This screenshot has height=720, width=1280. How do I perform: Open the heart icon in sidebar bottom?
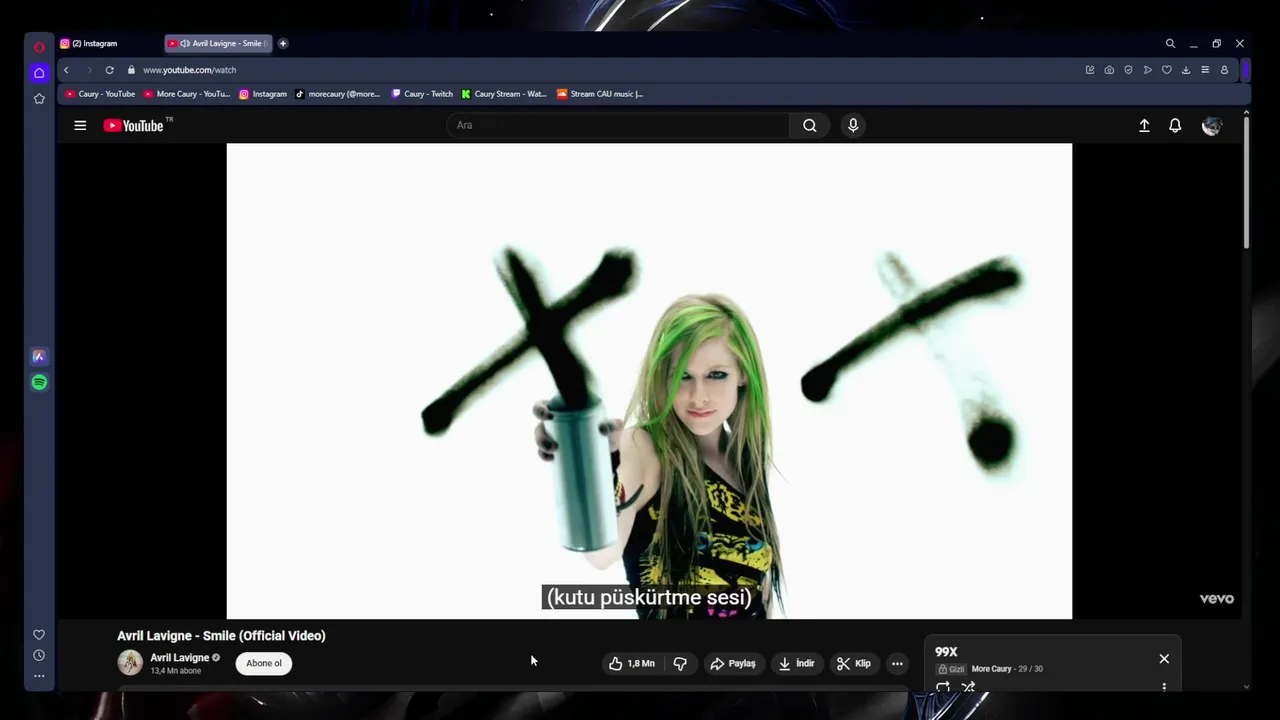tap(39, 634)
